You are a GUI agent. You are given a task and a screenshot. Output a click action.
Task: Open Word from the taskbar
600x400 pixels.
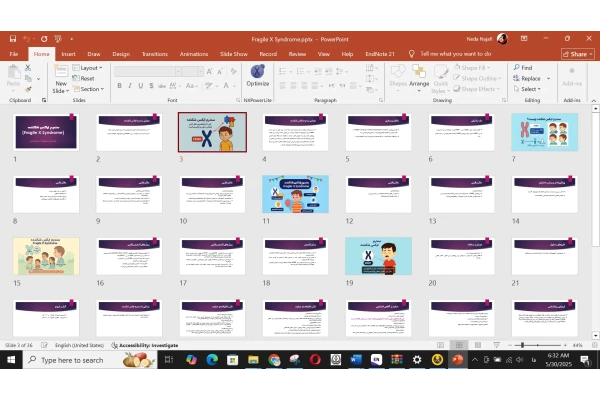coord(356,359)
